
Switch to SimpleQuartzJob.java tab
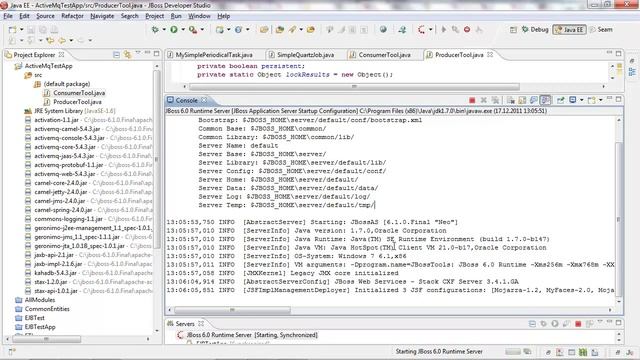click(301, 55)
